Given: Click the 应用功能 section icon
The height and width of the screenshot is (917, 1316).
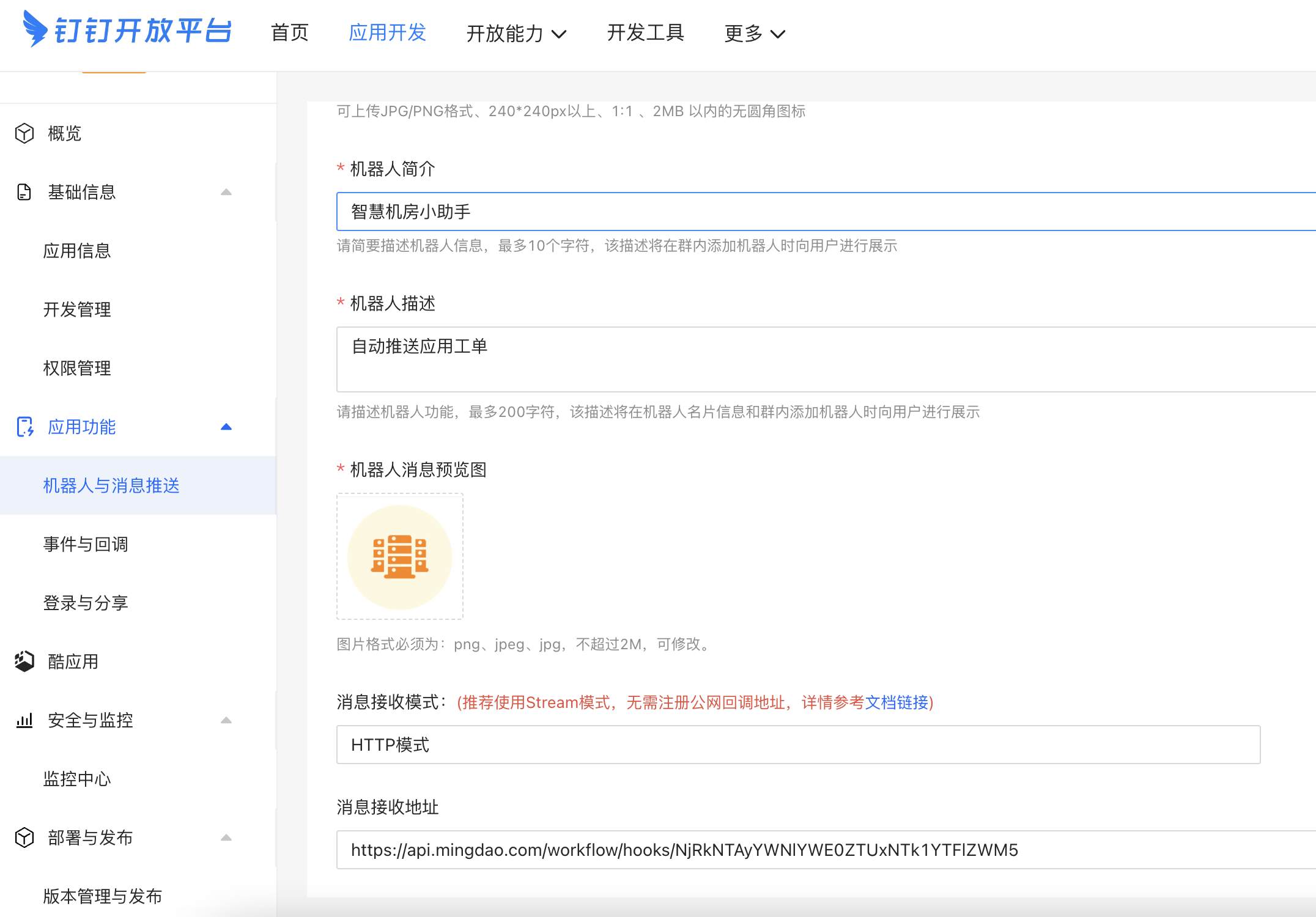Looking at the screenshot, I should click(x=24, y=427).
